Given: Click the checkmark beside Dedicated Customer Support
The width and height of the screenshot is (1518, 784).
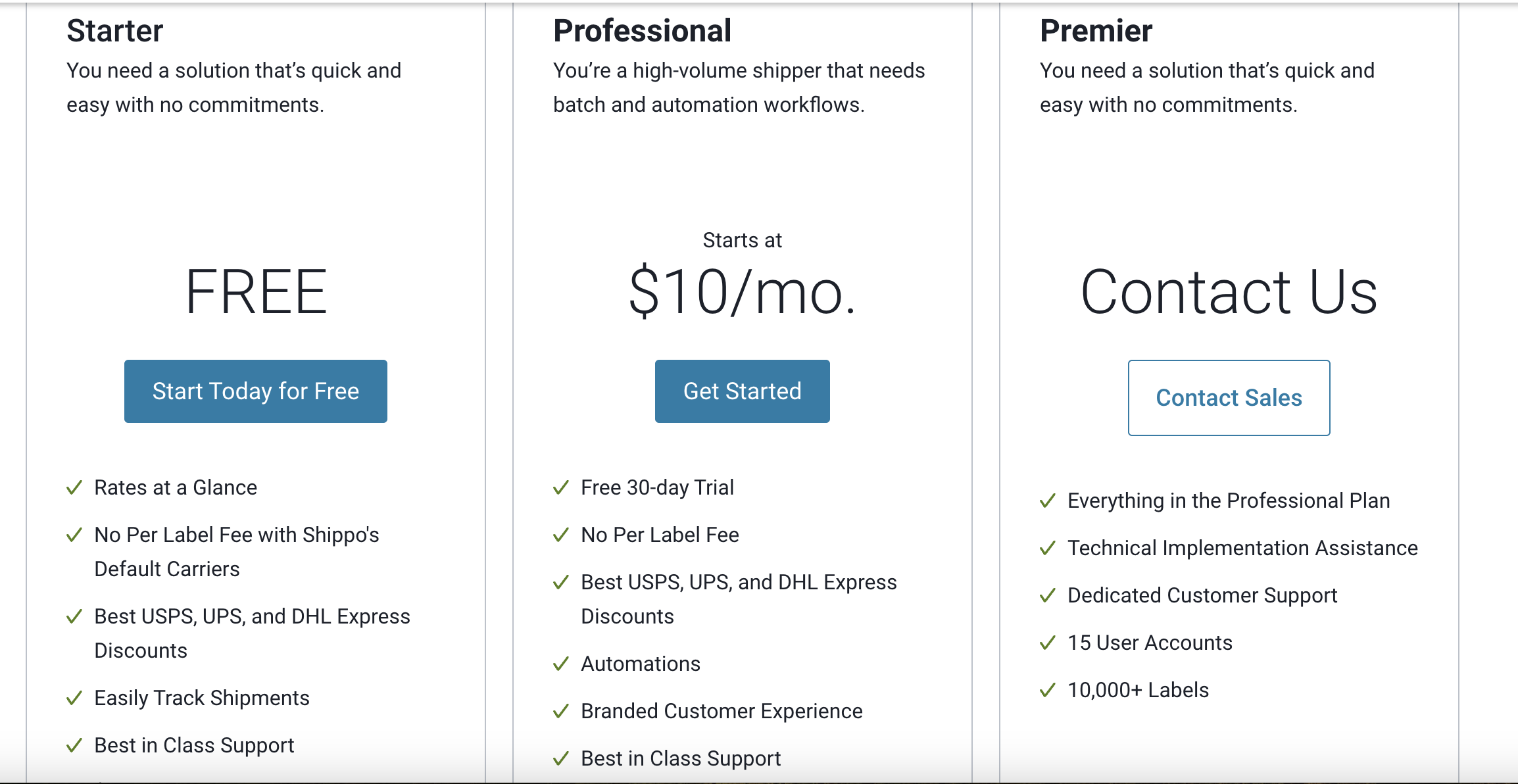Looking at the screenshot, I should point(1047,595).
